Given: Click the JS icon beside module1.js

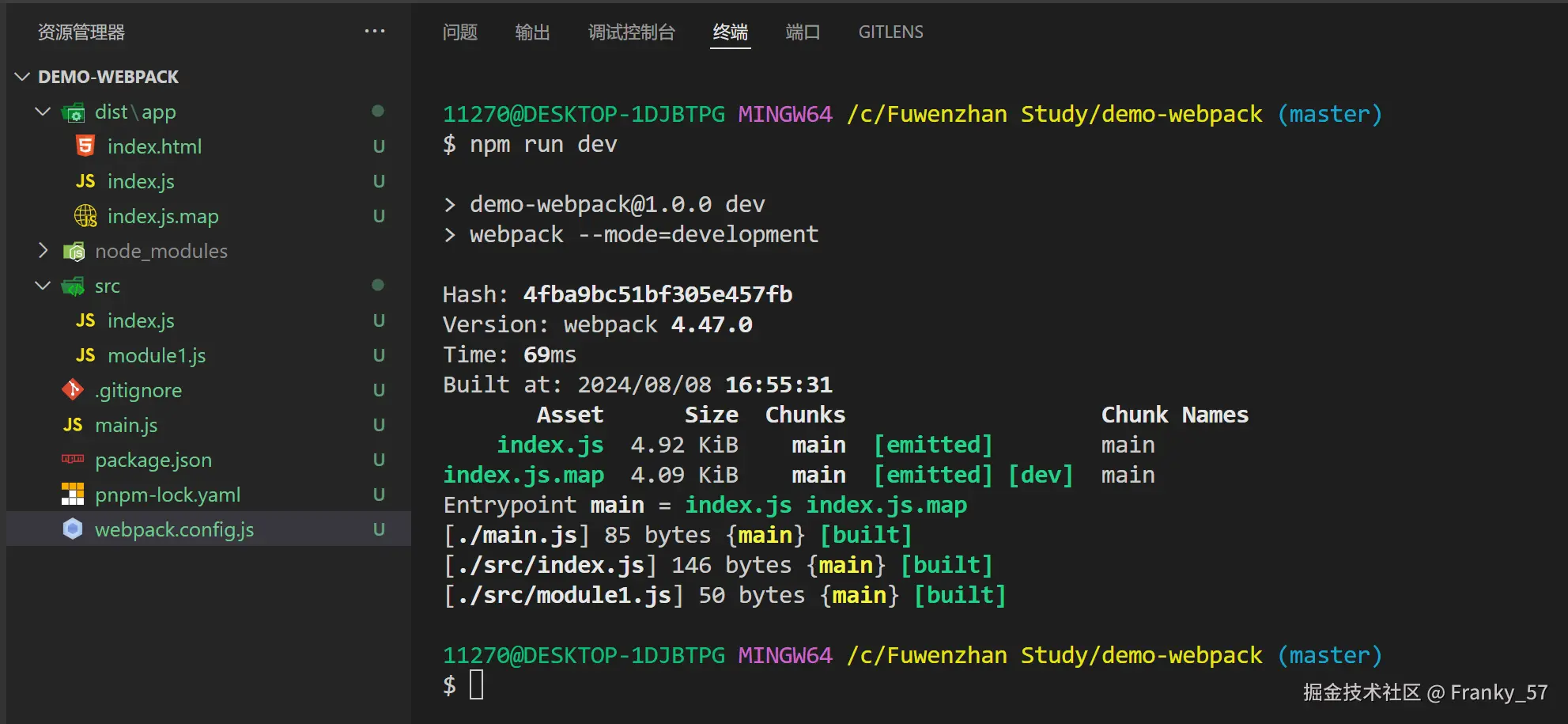Looking at the screenshot, I should tap(85, 355).
